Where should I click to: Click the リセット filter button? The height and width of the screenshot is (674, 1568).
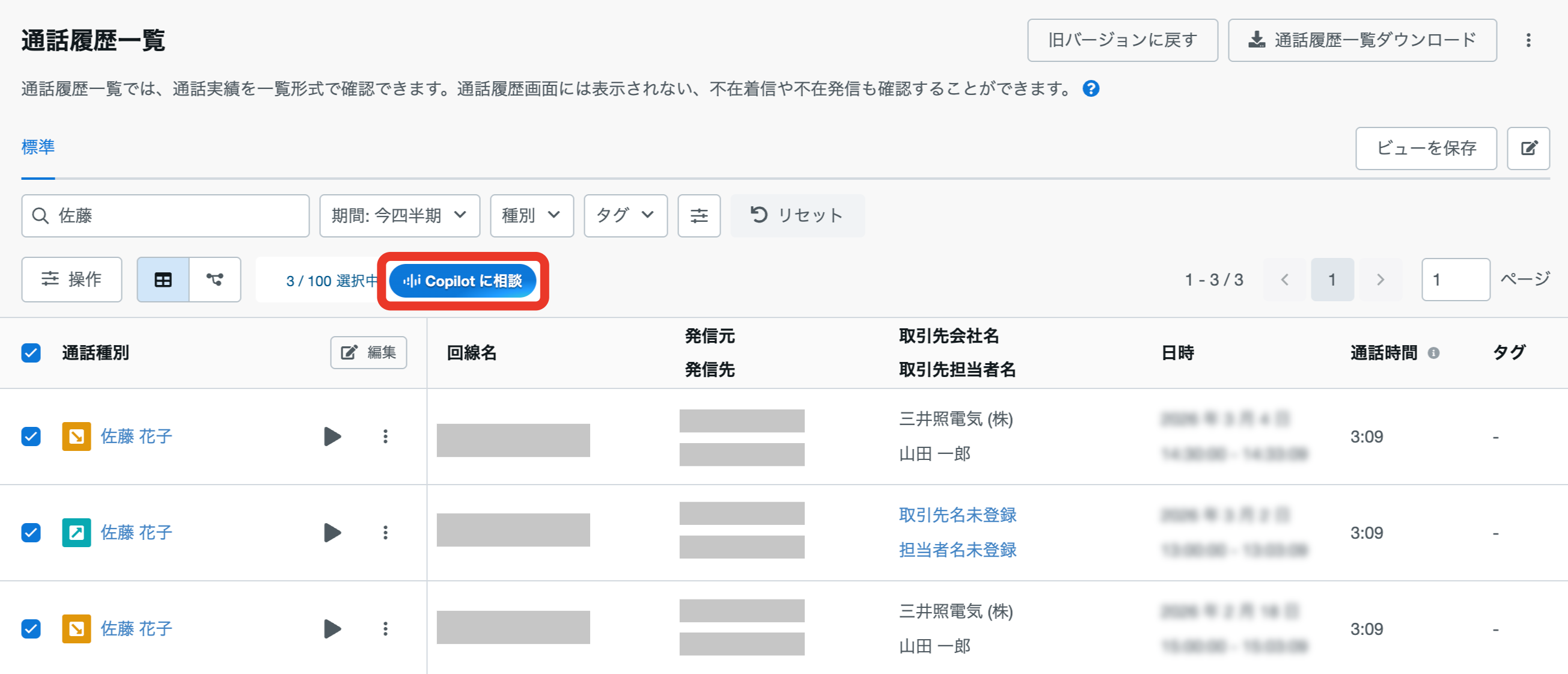798,215
